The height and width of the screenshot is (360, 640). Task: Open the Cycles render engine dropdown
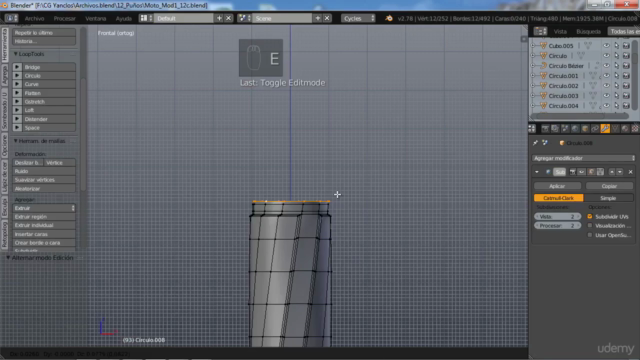[x=358, y=18]
